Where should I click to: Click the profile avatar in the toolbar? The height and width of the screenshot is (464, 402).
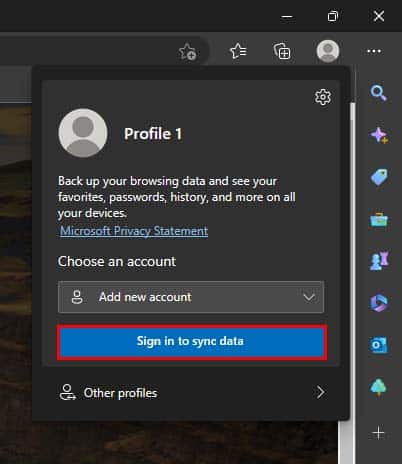[328, 51]
